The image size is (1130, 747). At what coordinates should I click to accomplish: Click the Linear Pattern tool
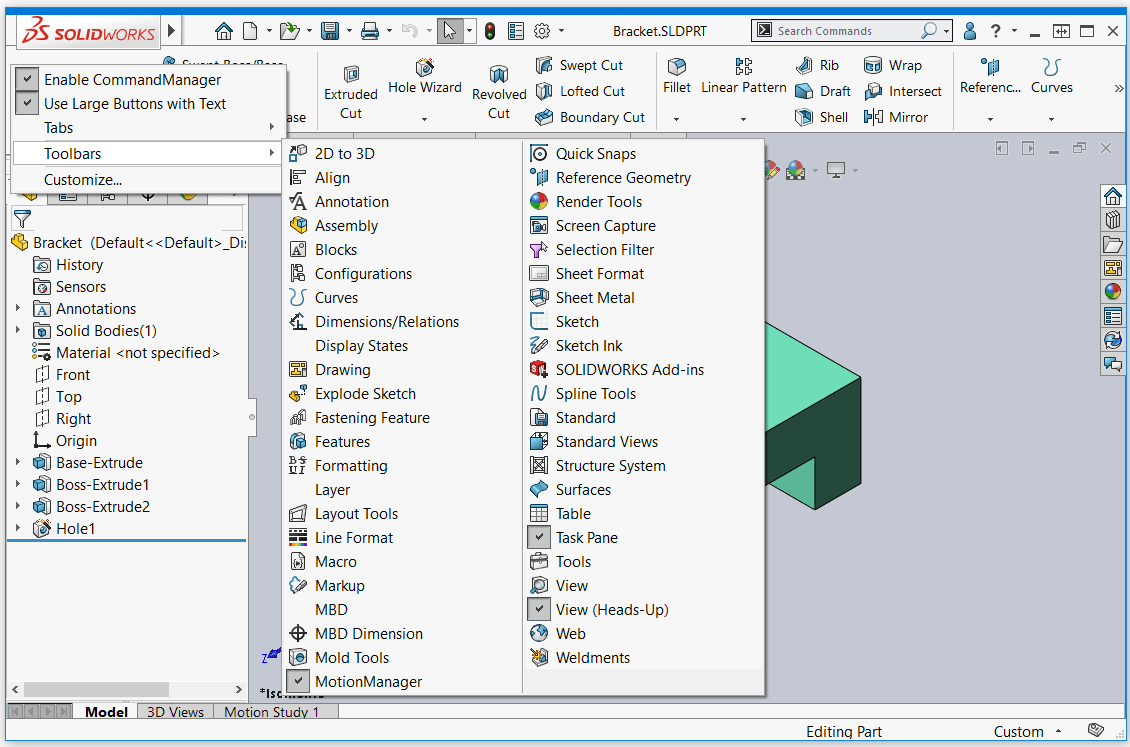click(744, 78)
